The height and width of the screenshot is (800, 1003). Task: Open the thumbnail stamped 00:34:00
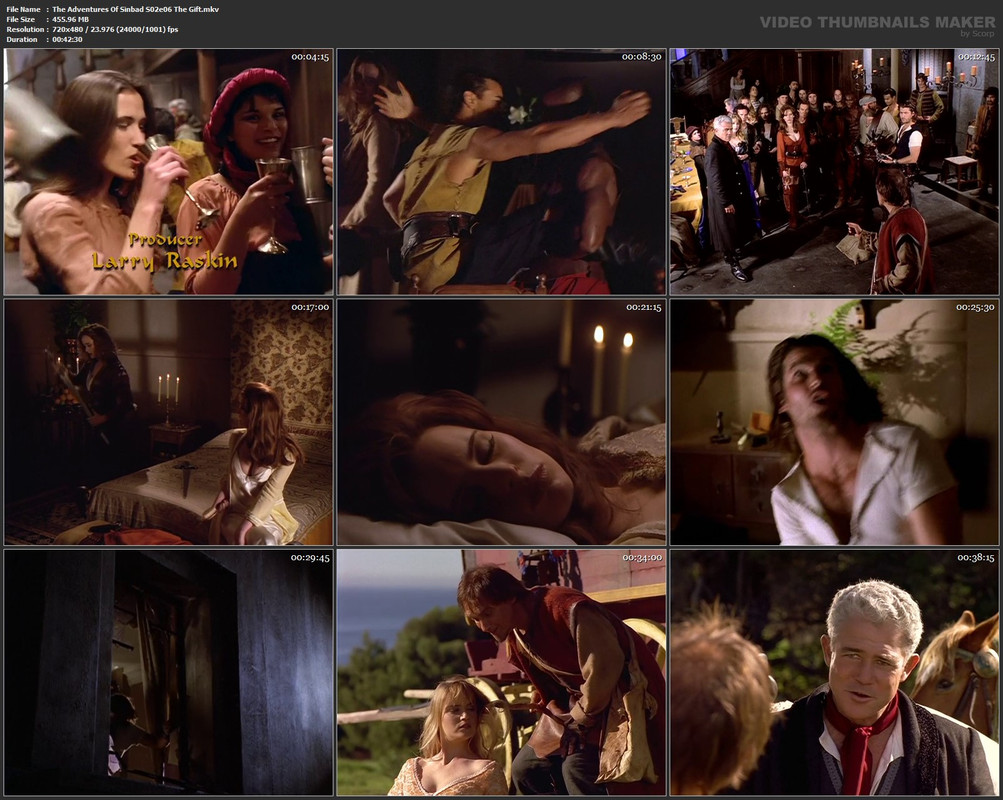[x=502, y=673]
